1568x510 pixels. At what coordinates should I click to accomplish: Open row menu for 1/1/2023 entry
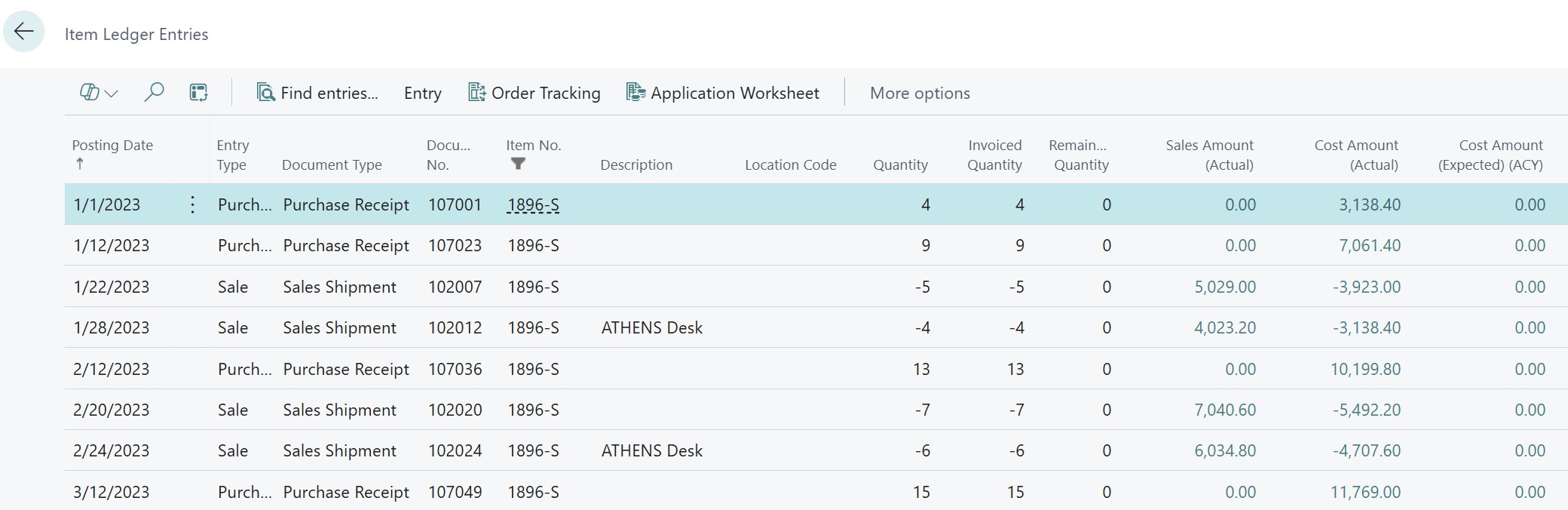192,204
